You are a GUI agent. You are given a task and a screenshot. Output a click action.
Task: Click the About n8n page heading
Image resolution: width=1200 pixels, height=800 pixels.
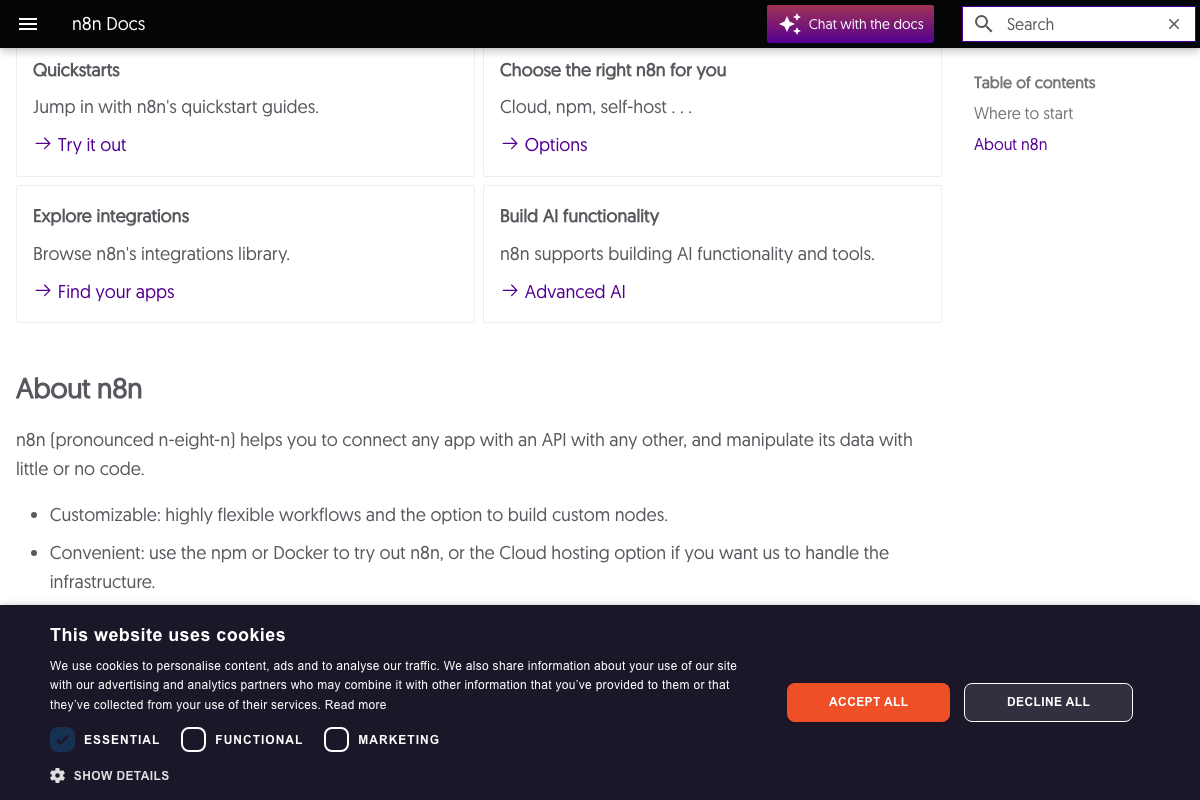point(79,388)
